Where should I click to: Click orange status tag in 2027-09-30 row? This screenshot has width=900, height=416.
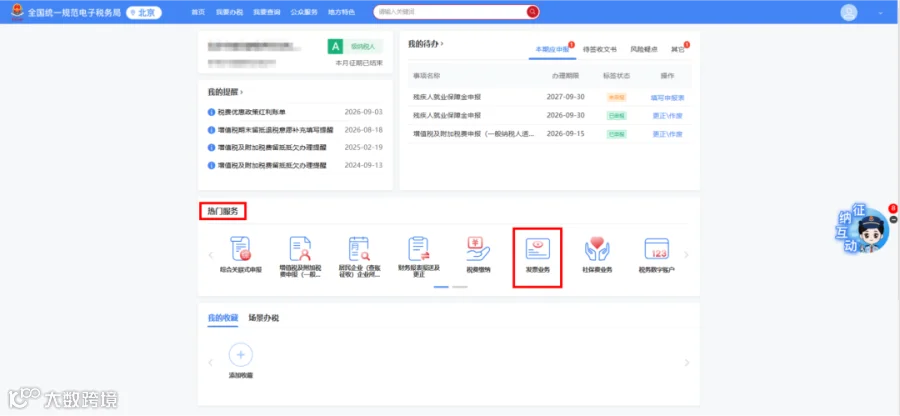(x=616, y=98)
